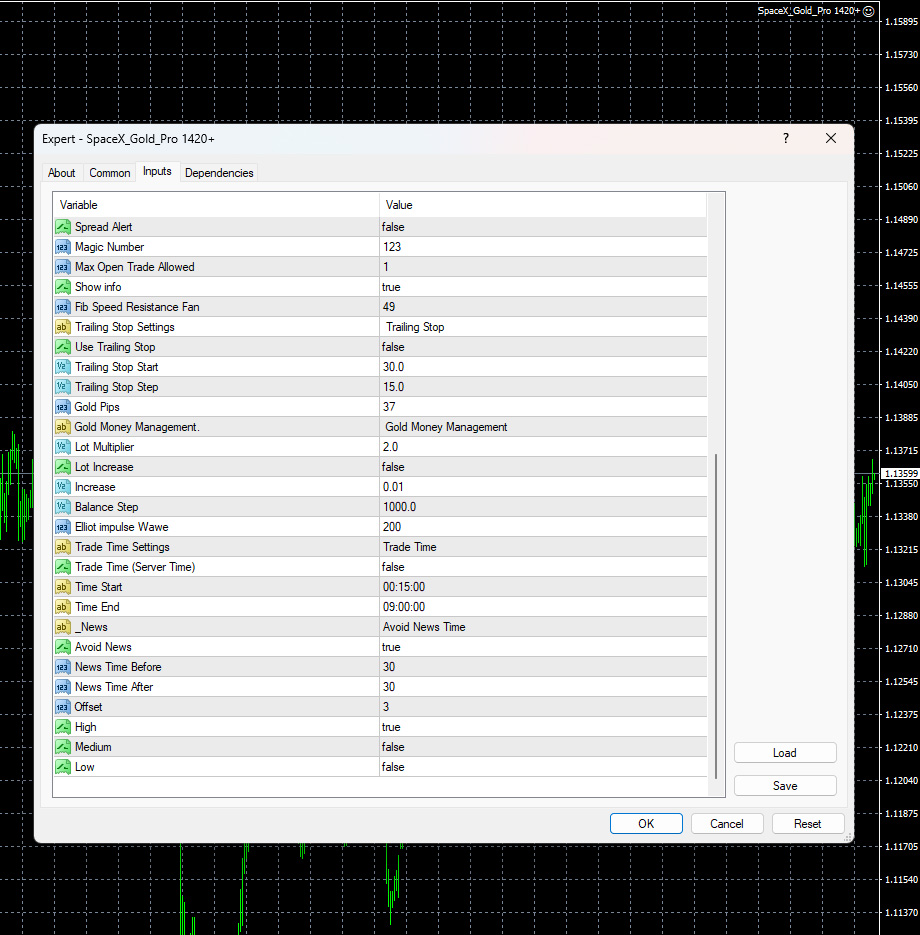This screenshot has height=935, width=920.
Task: Click the smiley face icon on chart
Action: pos(869,10)
